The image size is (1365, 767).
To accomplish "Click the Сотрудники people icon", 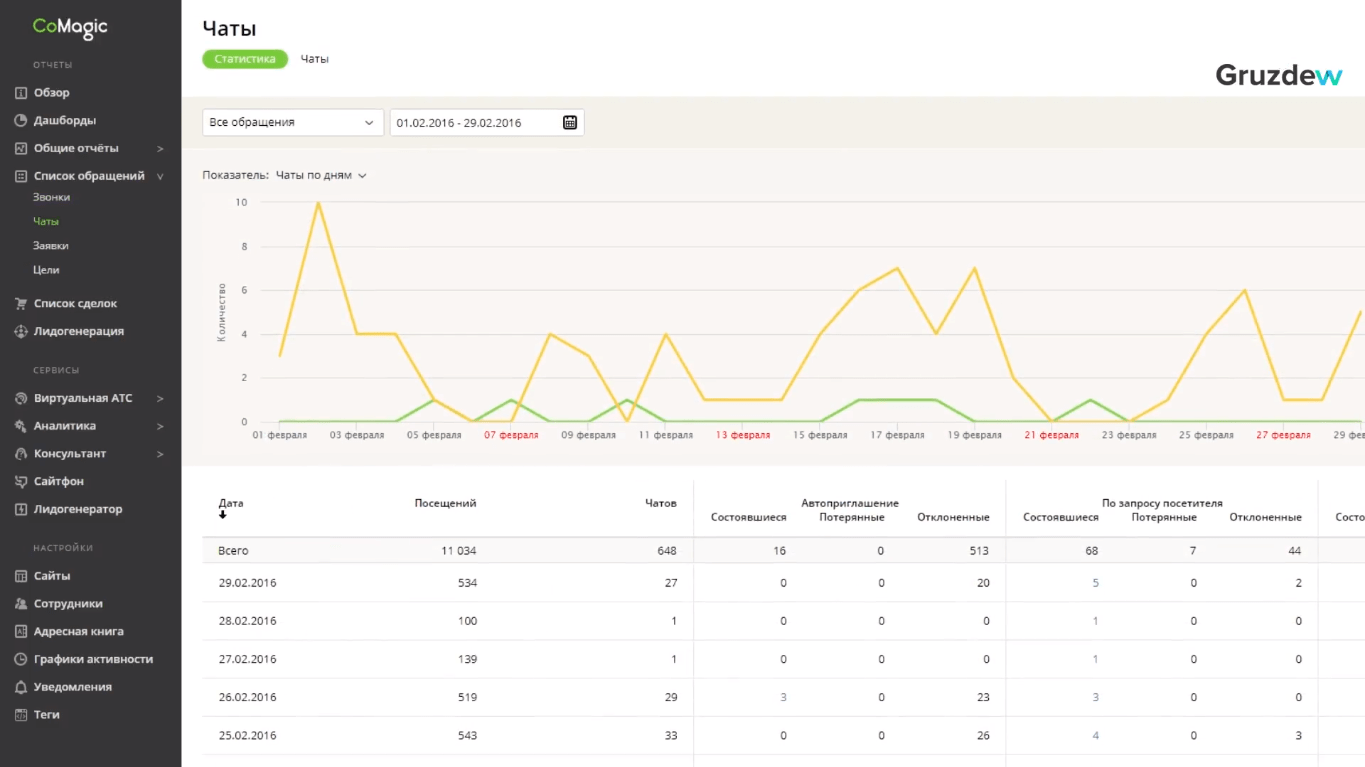I will point(21,604).
